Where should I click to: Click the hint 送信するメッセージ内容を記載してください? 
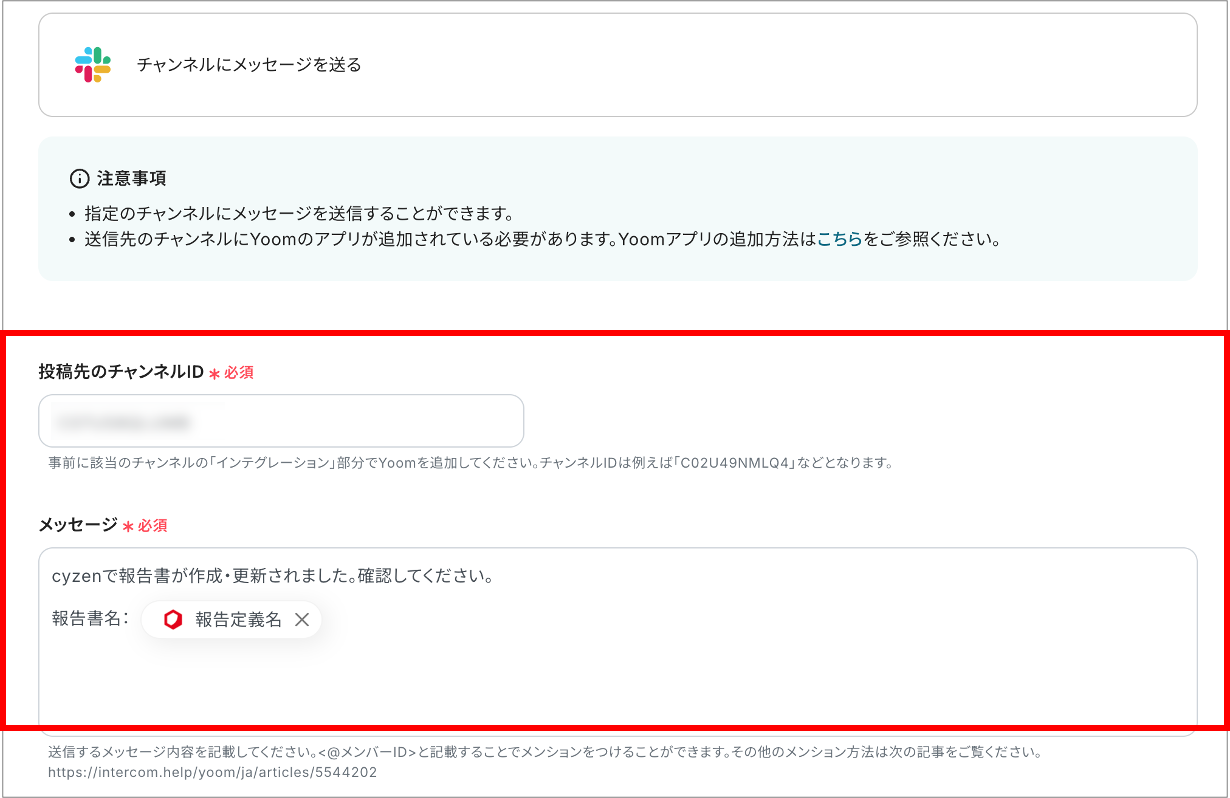pos(545,752)
